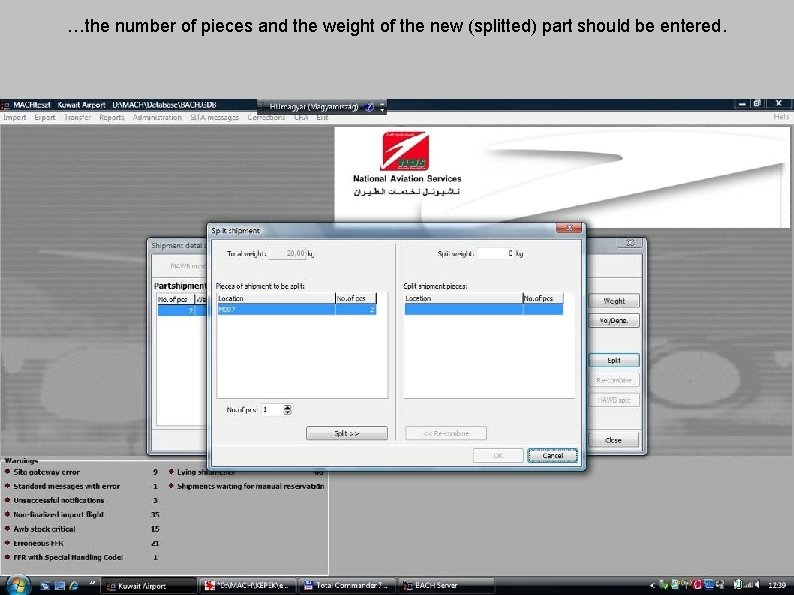Select the Partshipment row in Shipment details window

[x=182, y=310]
